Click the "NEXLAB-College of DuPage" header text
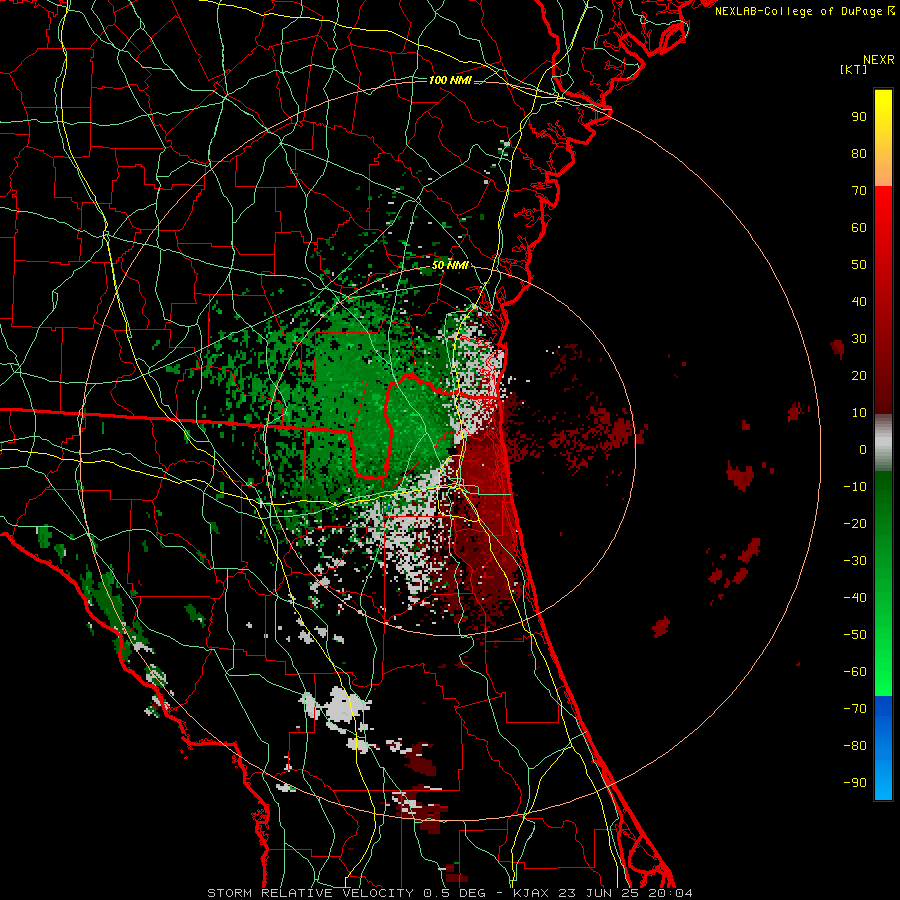Viewport: 900px width, 900px height. [798, 11]
